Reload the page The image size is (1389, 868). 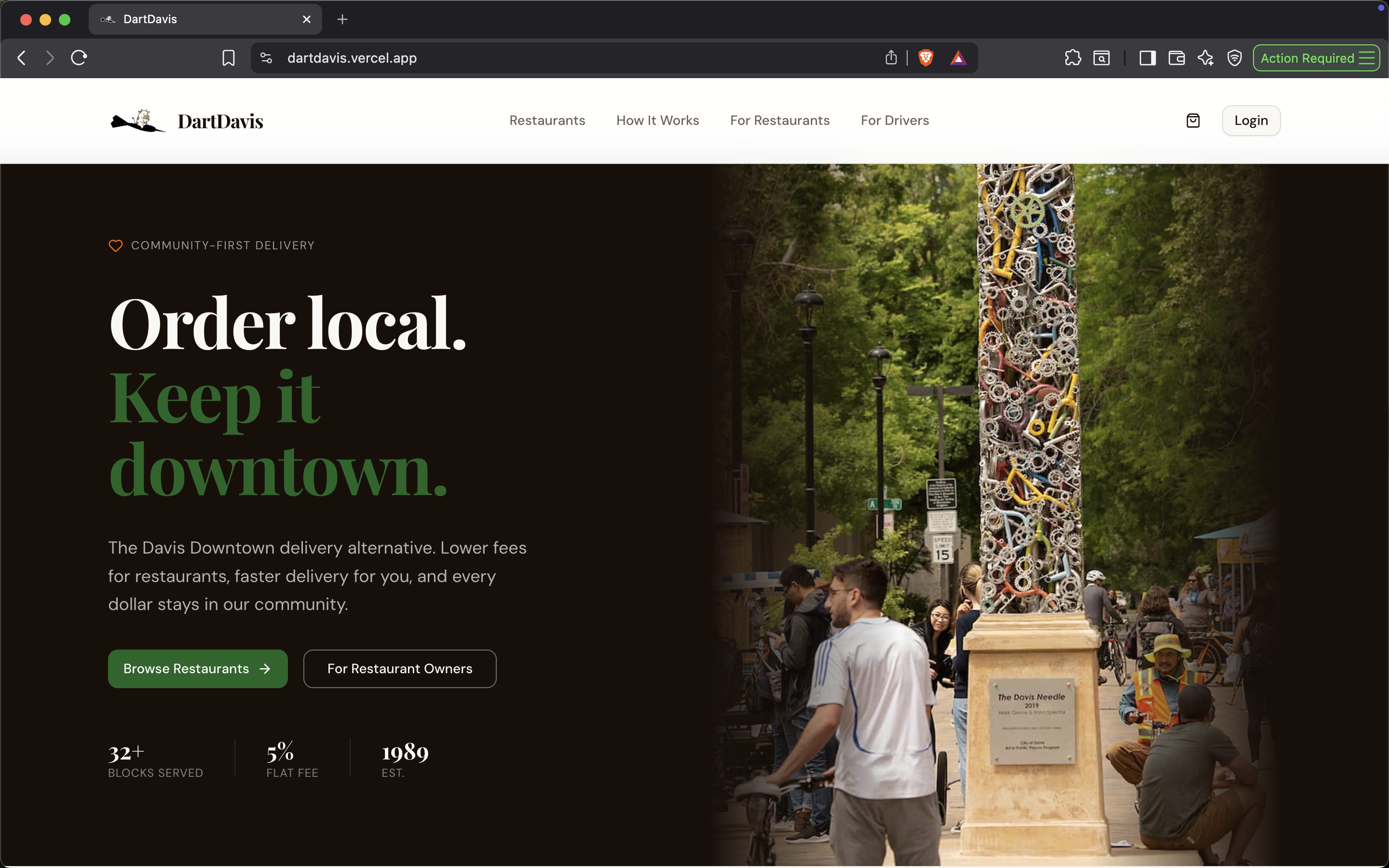click(79, 58)
